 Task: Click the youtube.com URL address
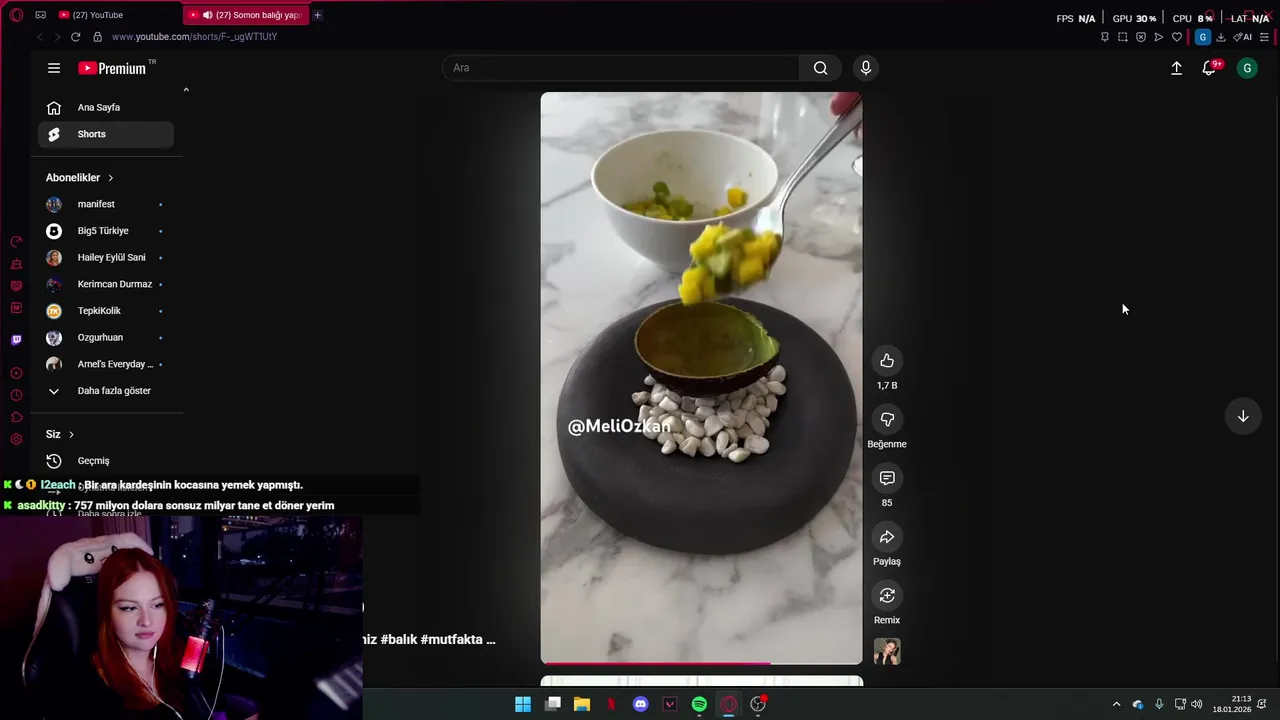tap(194, 37)
